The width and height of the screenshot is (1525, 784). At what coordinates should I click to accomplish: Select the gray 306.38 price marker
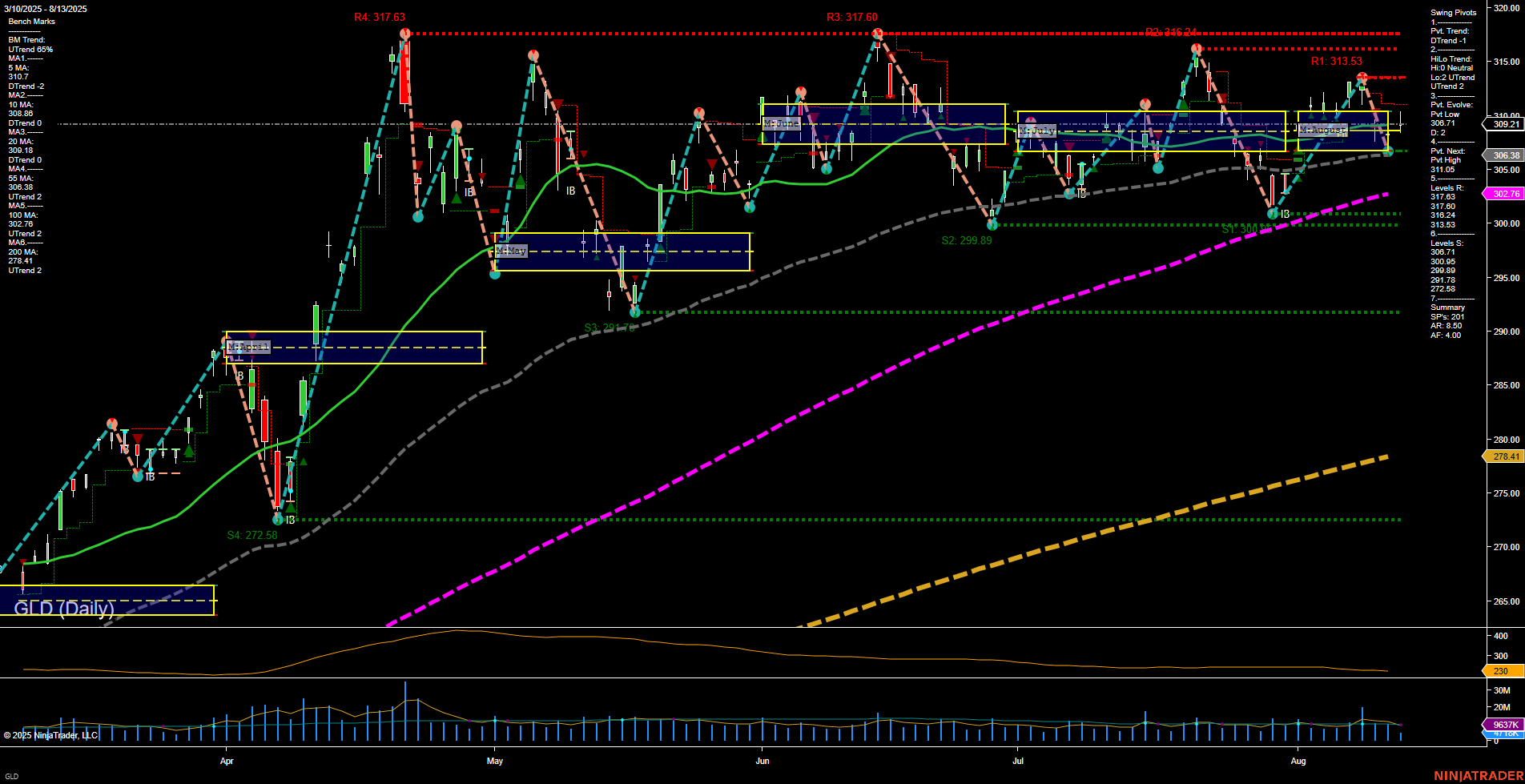pos(1505,155)
